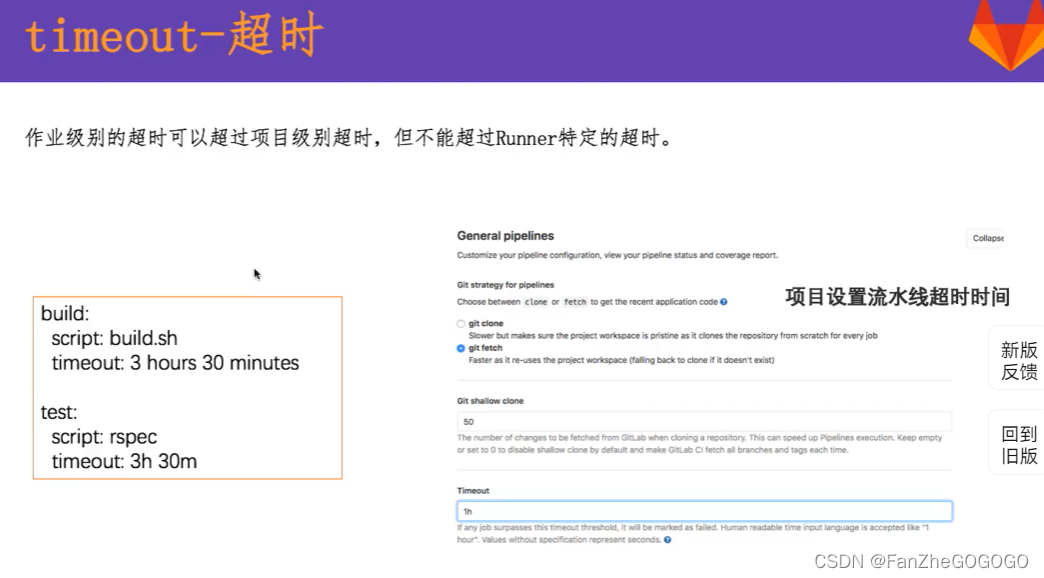The width and height of the screenshot is (1044, 578).
Task: Click the title 'timeout-超时'
Action: (x=174, y=35)
